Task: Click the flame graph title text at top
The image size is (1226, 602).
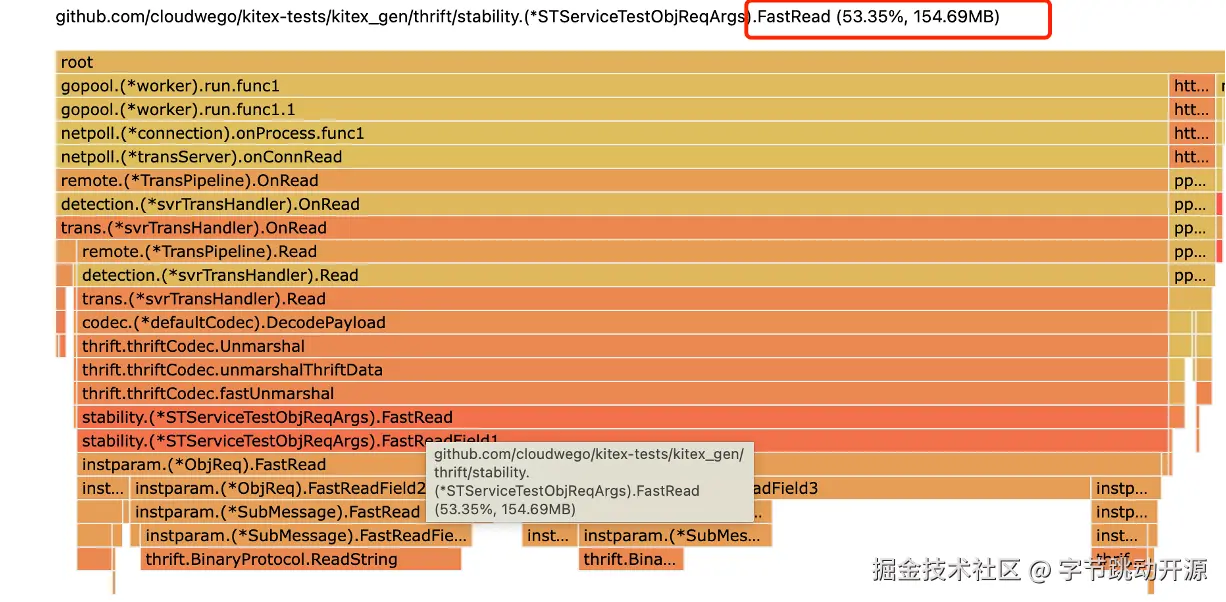Action: (400, 17)
